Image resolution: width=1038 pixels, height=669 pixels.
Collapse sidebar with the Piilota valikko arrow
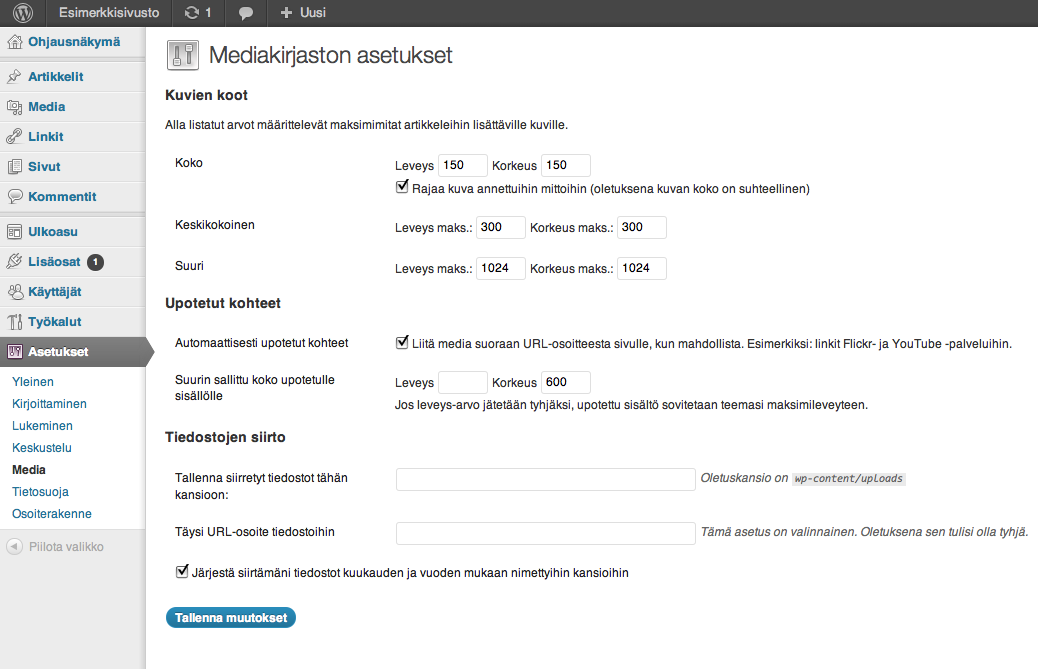click(x=14, y=547)
